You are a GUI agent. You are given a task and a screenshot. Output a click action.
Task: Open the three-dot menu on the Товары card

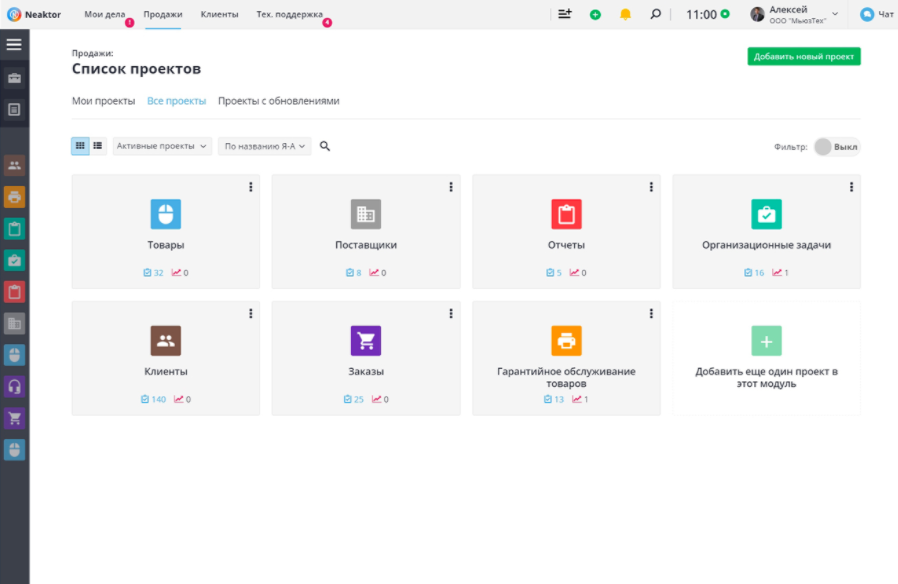point(251,187)
